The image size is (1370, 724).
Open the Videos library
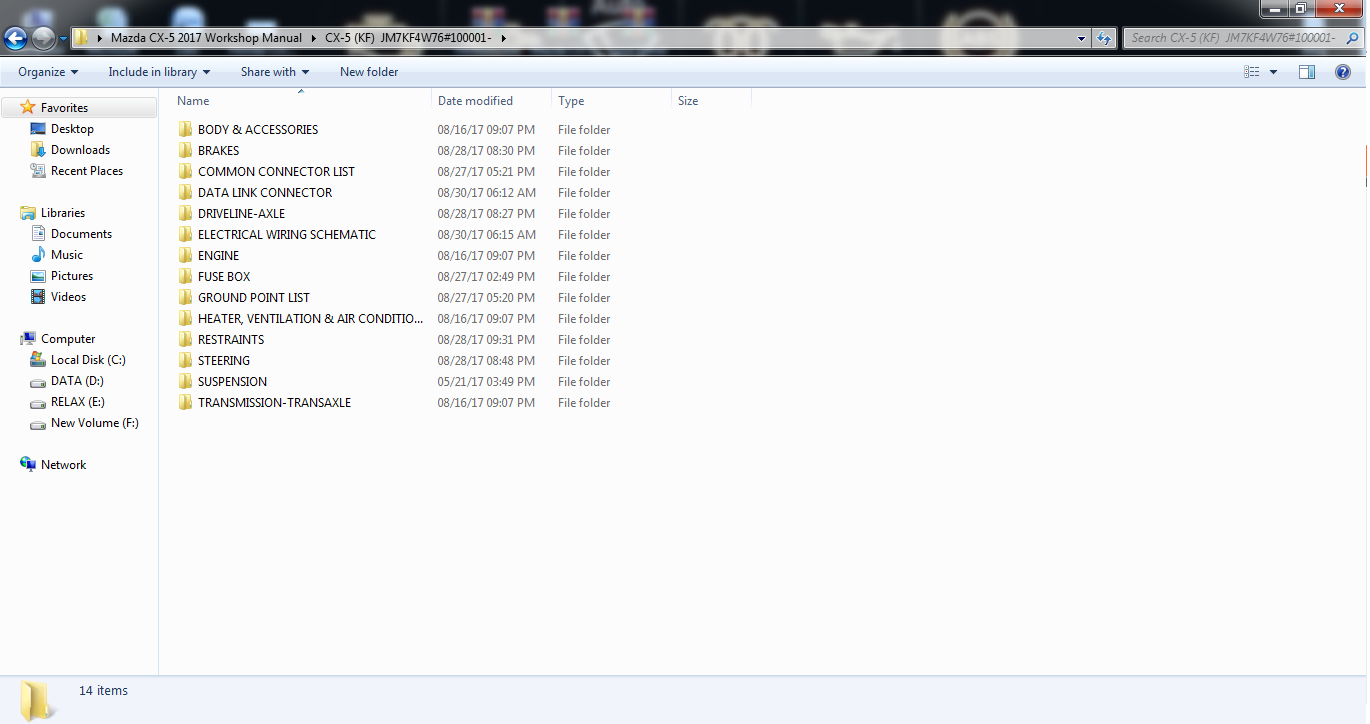[x=68, y=297]
